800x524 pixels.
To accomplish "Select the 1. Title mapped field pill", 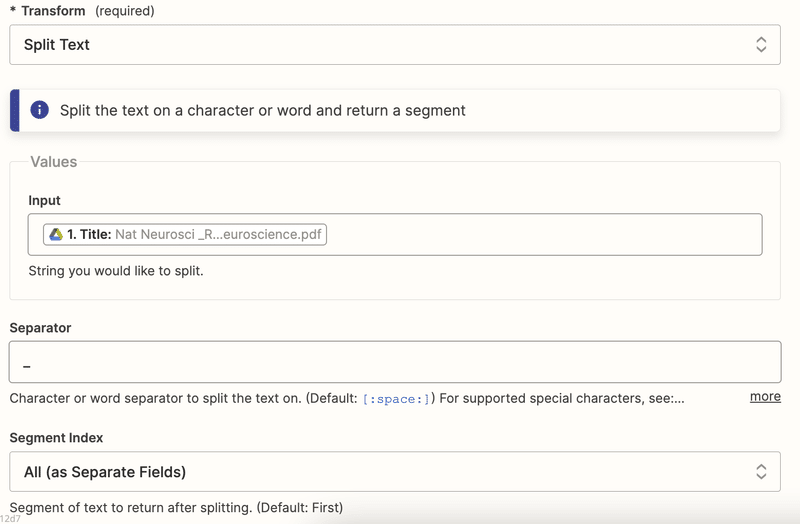I will (x=185, y=234).
